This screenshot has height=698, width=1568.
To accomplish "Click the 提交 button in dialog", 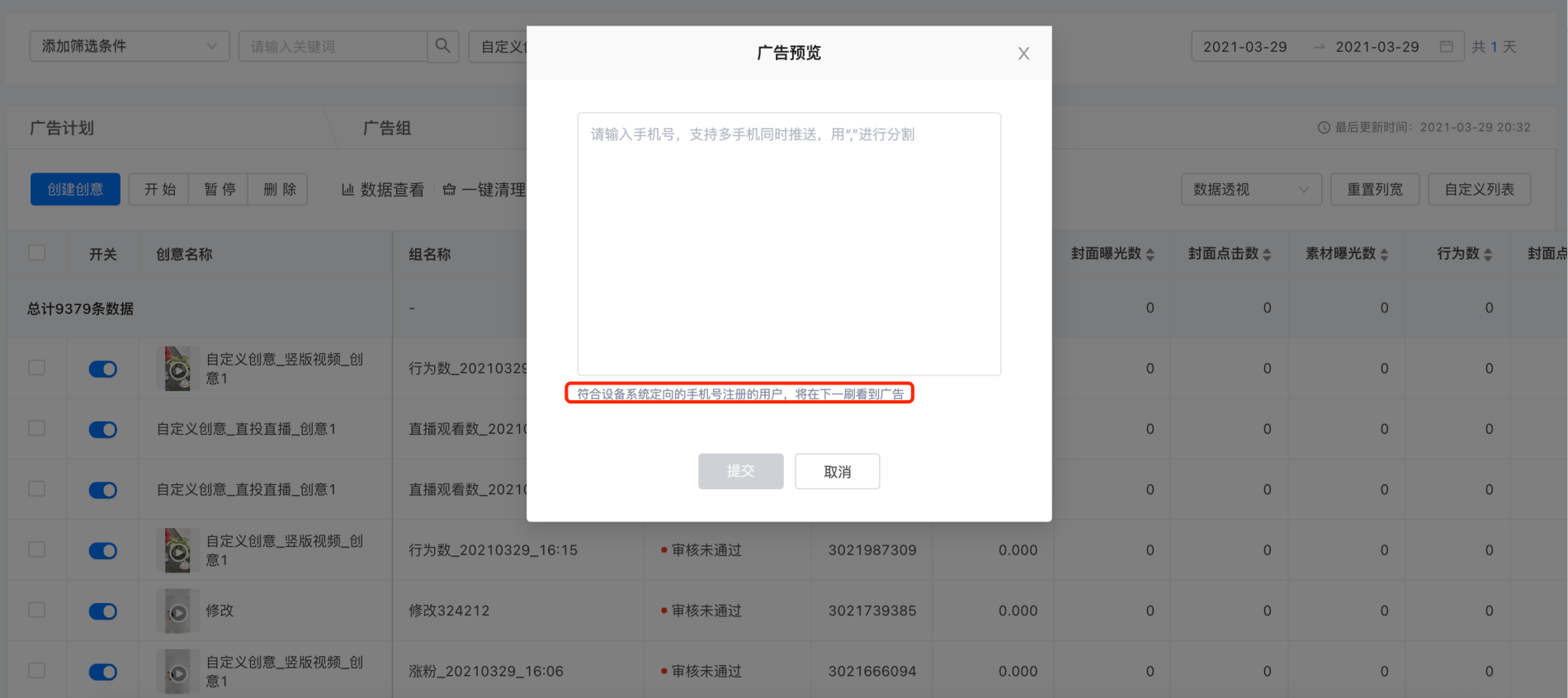I will pyautogui.click(x=740, y=471).
